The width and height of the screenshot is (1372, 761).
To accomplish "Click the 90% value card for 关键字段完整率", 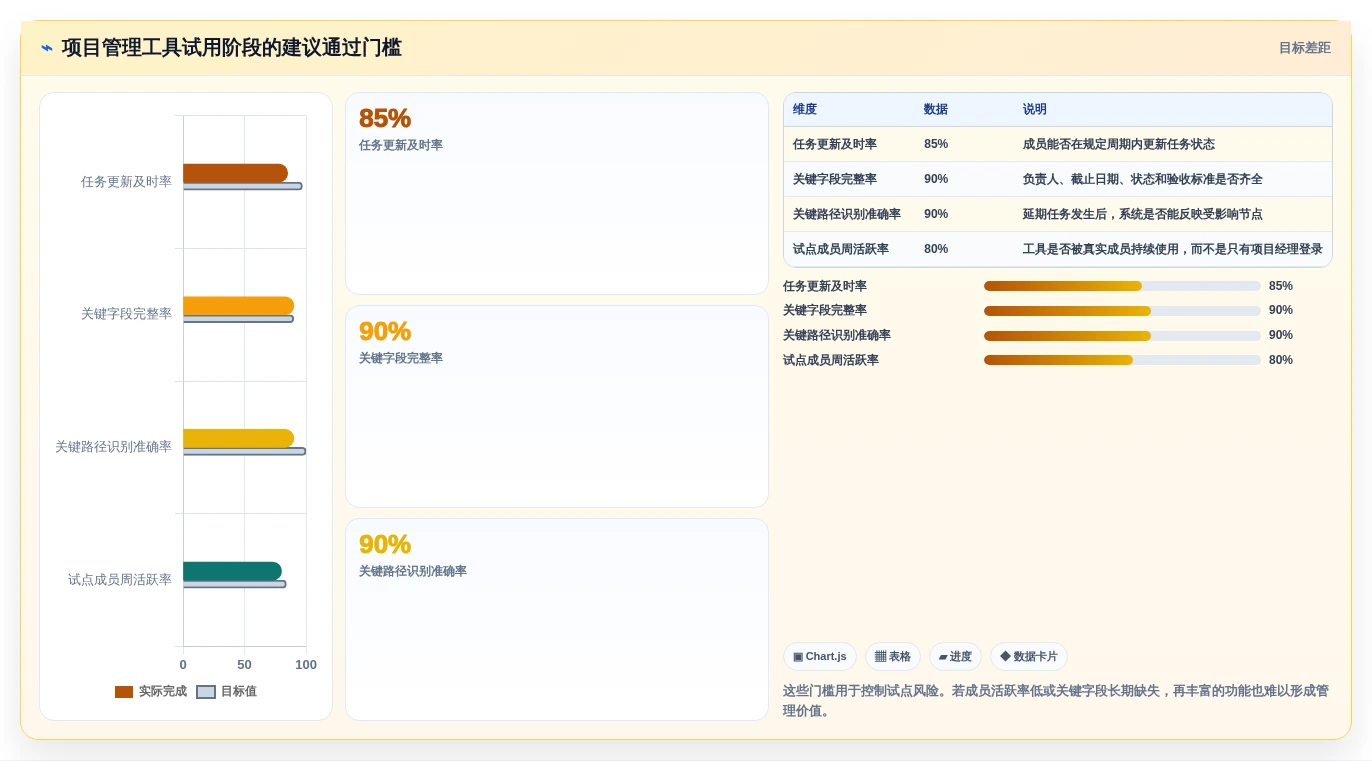I will (x=557, y=407).
